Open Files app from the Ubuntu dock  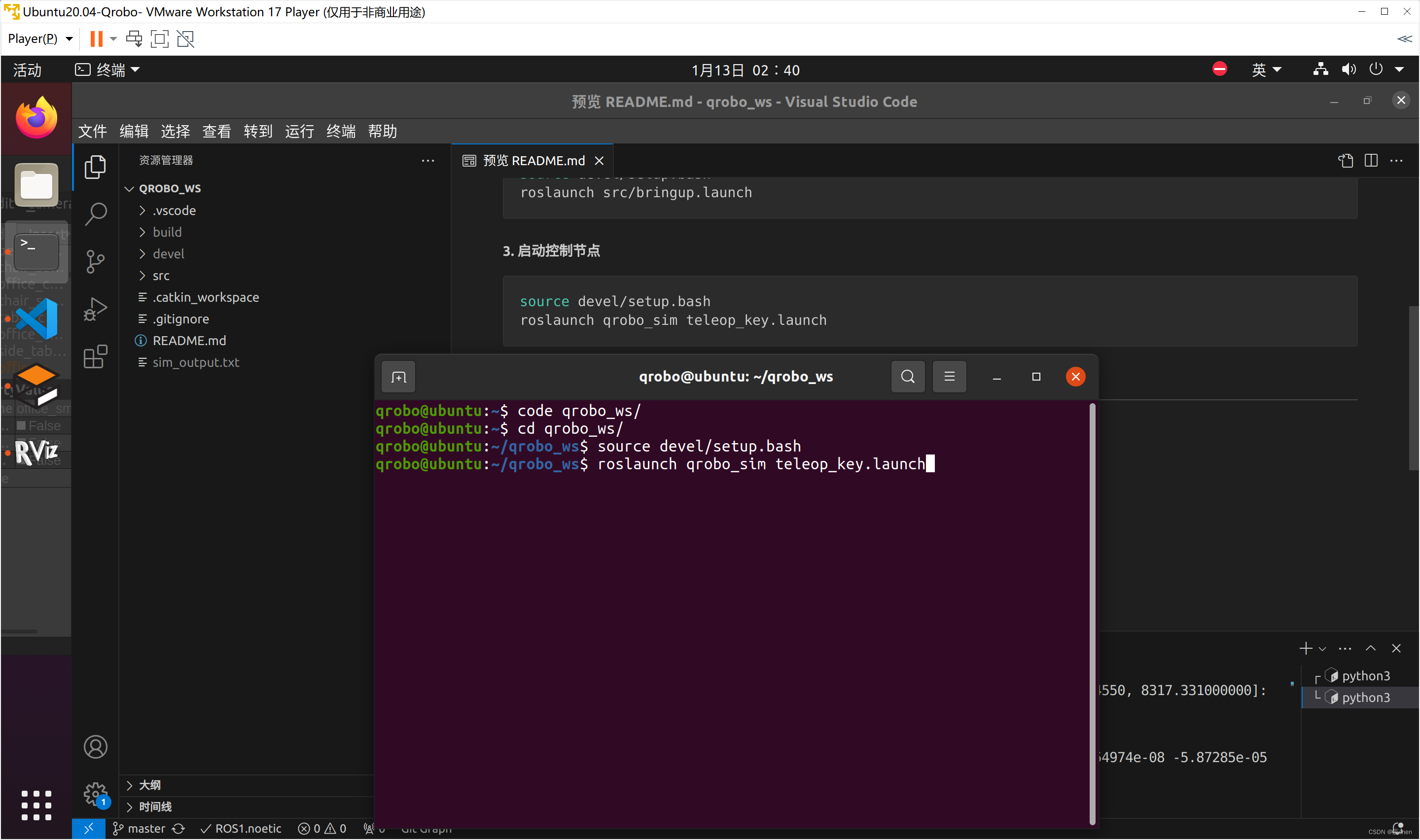point(36,184)
